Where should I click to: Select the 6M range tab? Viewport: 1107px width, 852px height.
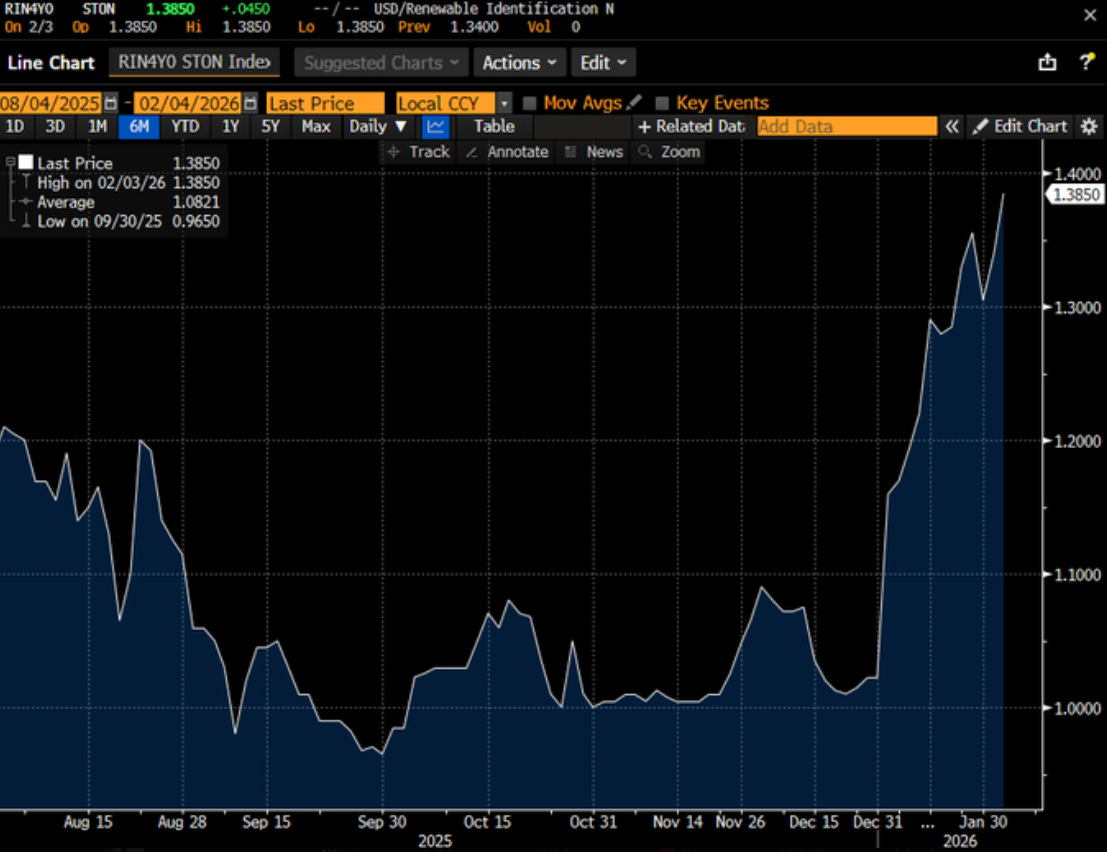click(139, 127)
